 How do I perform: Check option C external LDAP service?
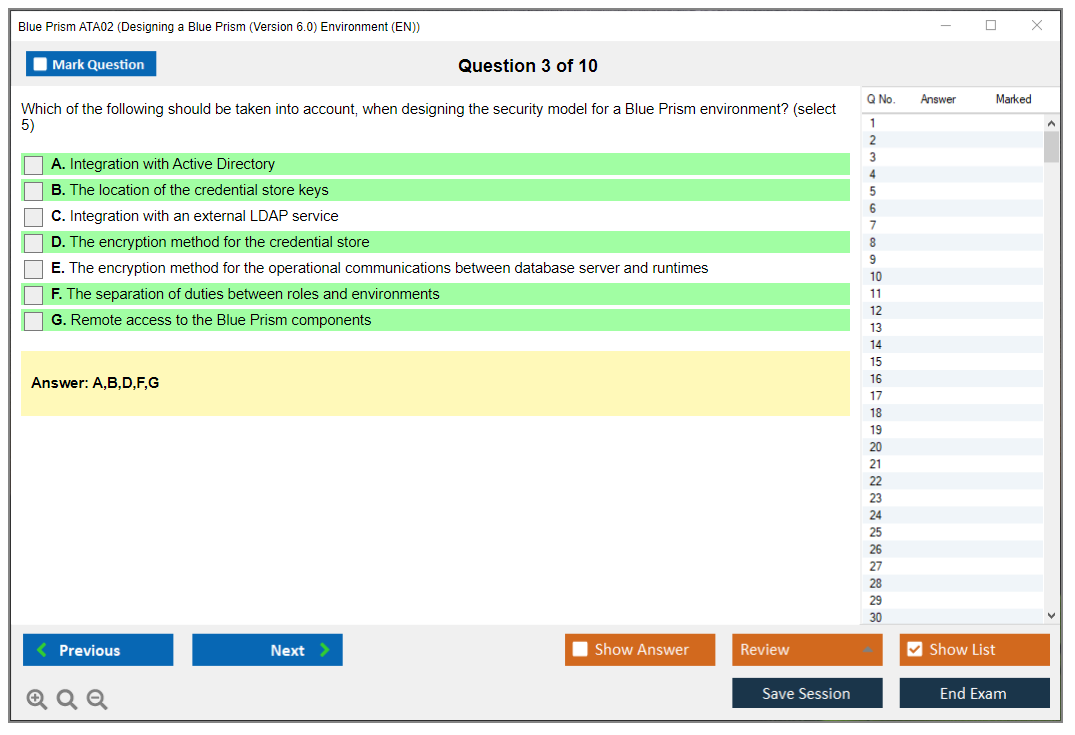(34, 217)
